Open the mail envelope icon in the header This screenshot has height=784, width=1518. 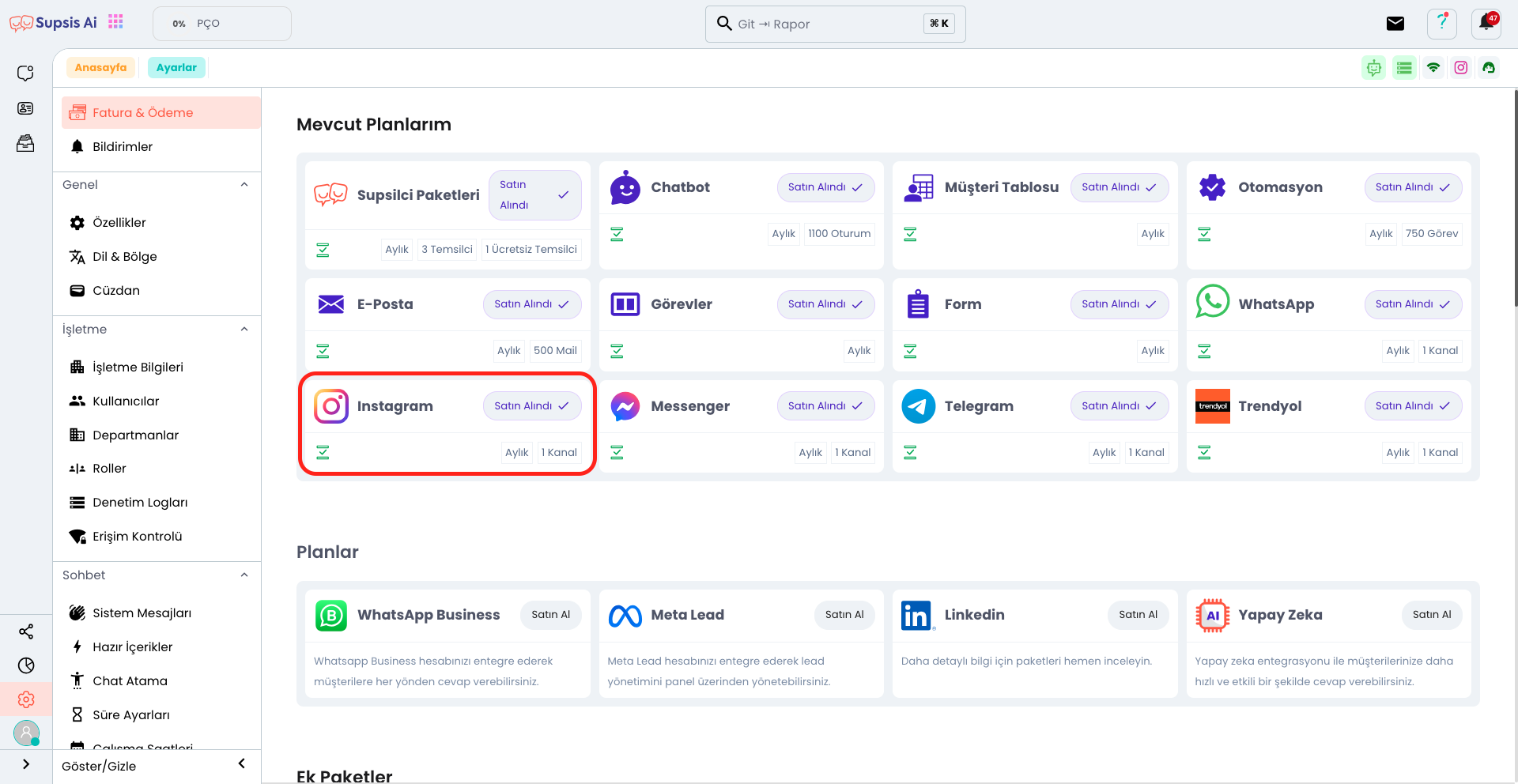(1395, 24)
